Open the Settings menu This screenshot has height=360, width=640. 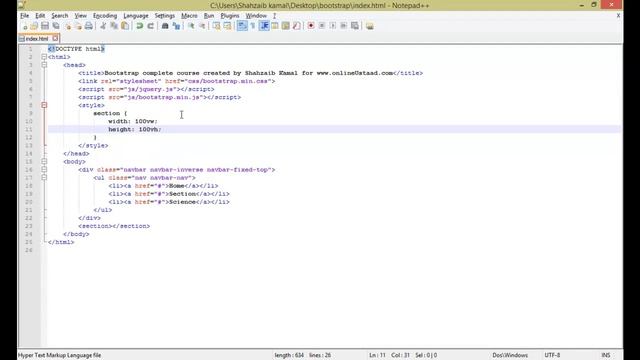tap(164, 16)
